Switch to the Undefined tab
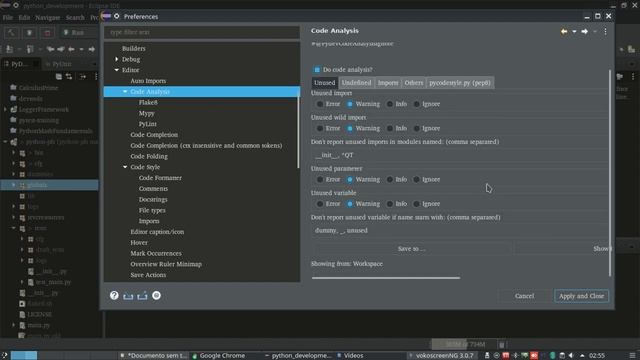The width and height of the screenshot is (640, 360). click(356, 82)
